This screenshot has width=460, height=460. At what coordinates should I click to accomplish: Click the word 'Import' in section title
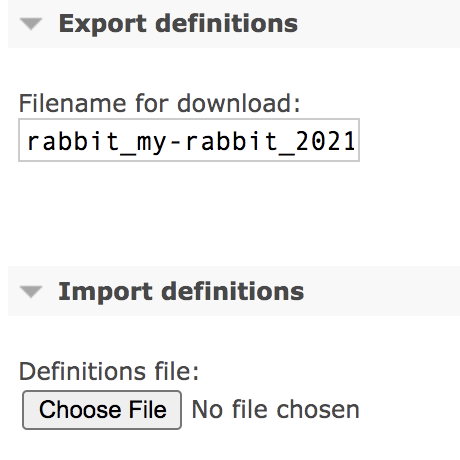click(x=105, y=292)
